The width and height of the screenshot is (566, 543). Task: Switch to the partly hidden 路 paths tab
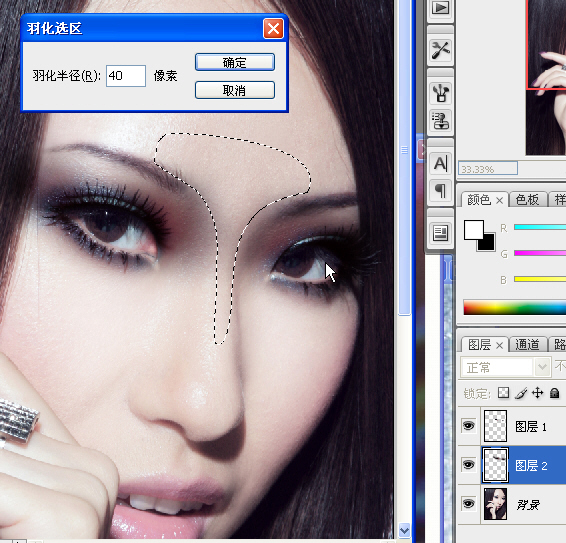[x=558, y=344]
